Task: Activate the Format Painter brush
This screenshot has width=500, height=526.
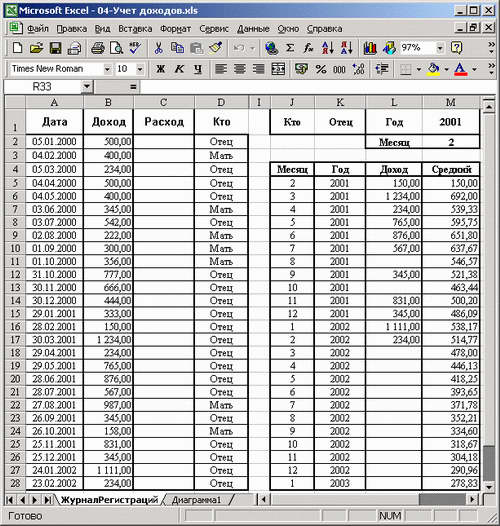Action: tap(215, 49)
